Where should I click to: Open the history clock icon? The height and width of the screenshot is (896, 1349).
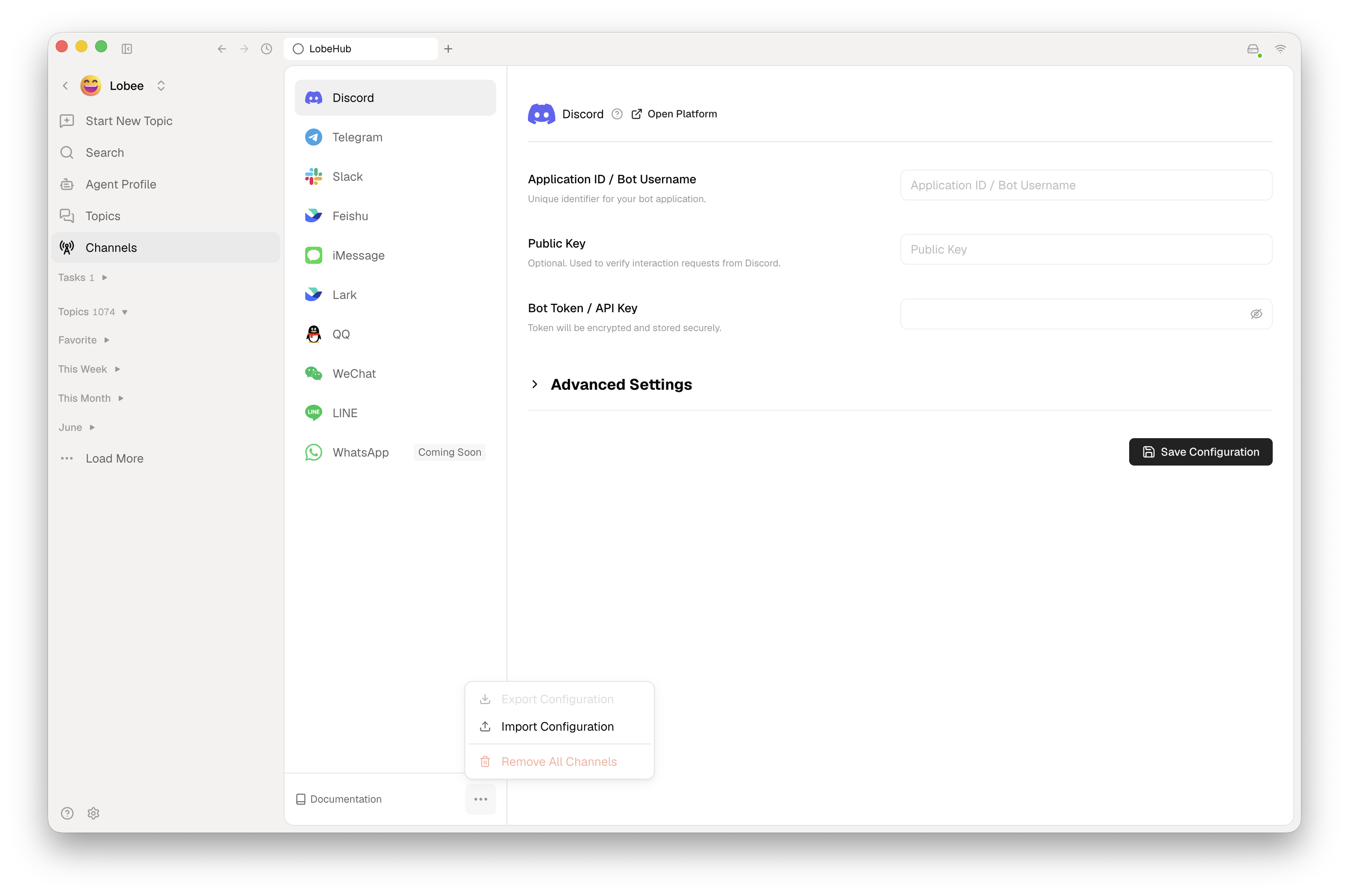[x=267, y=48]
